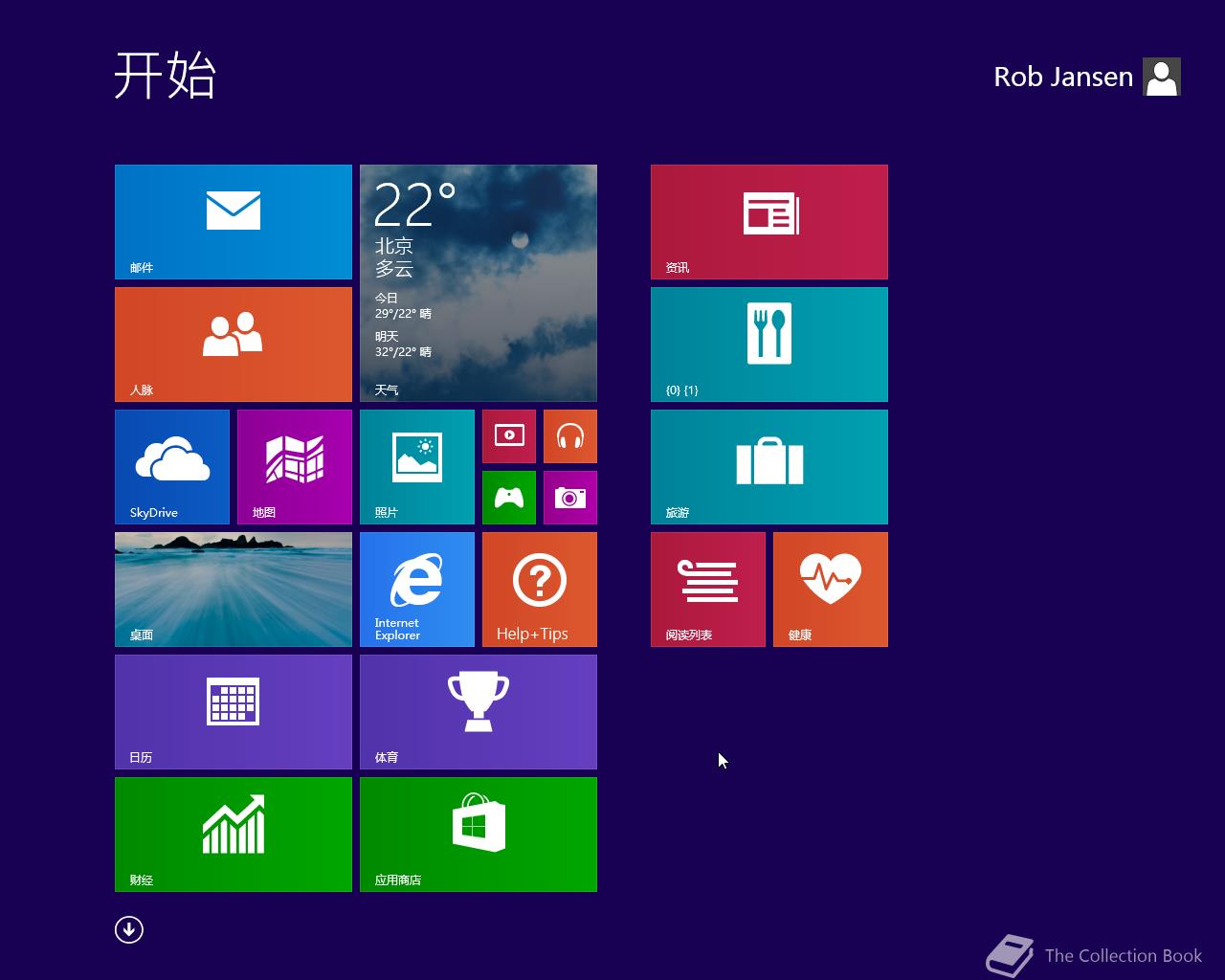The image size is (1225, 980).
Task: Open the Help+Tips tile
Action: (540, 590)
